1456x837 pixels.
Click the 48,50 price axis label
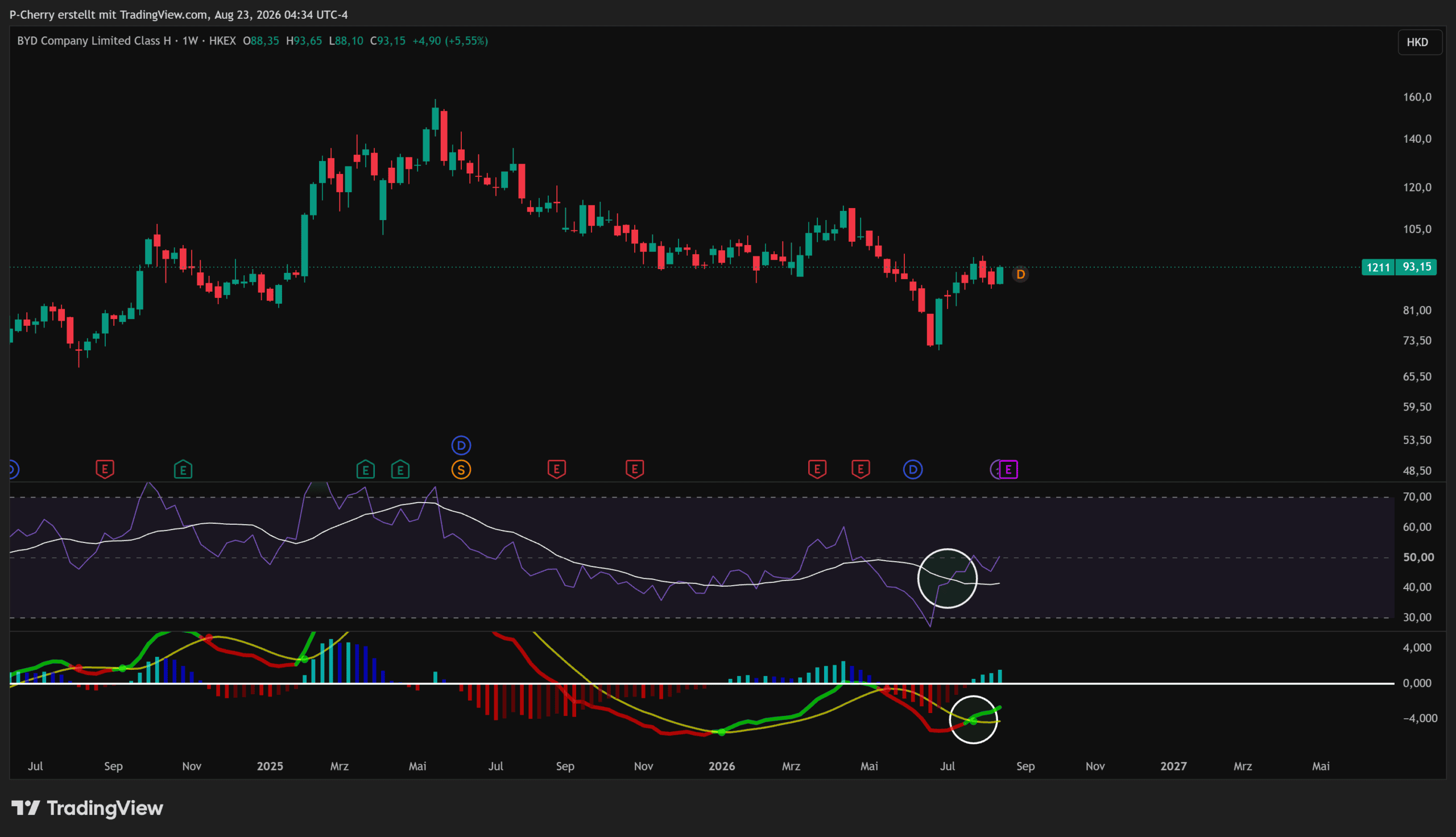point(1417,470)
